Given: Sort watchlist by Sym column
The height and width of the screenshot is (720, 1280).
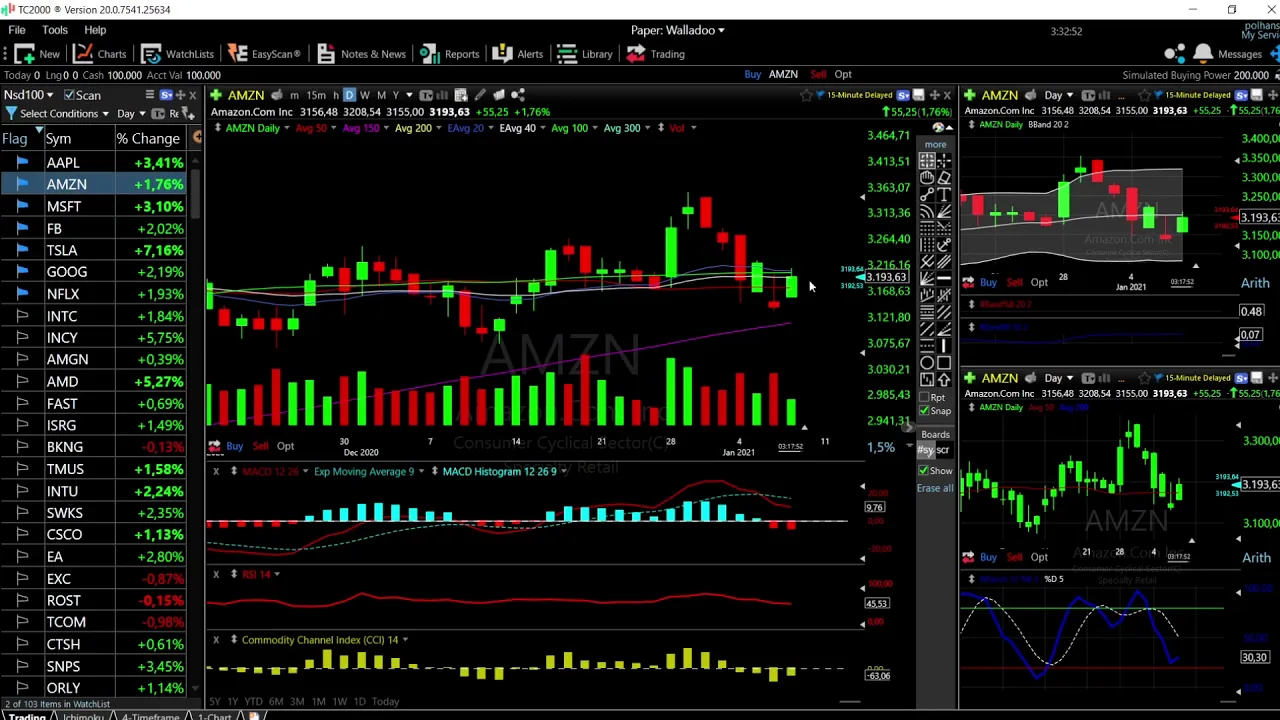Looking at the screenshot, I should tap(58, 139).
